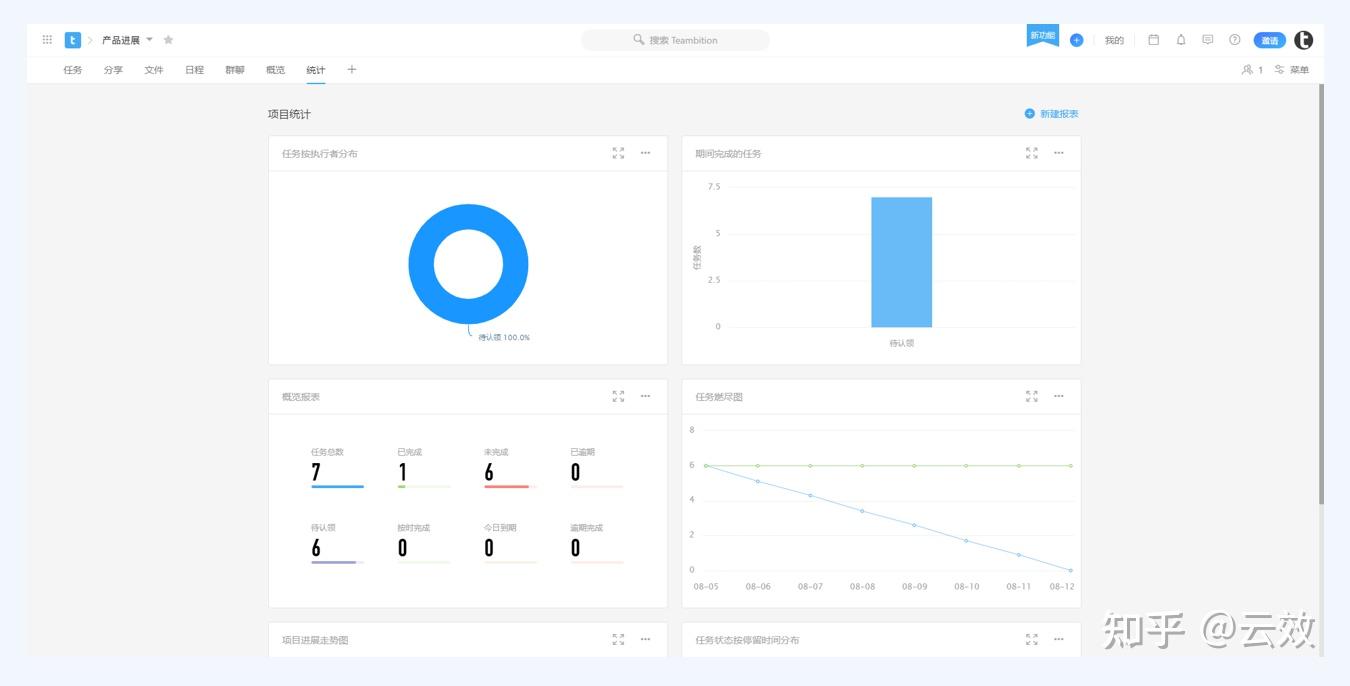Open the help question mark icon

[x=1234, y=40]
